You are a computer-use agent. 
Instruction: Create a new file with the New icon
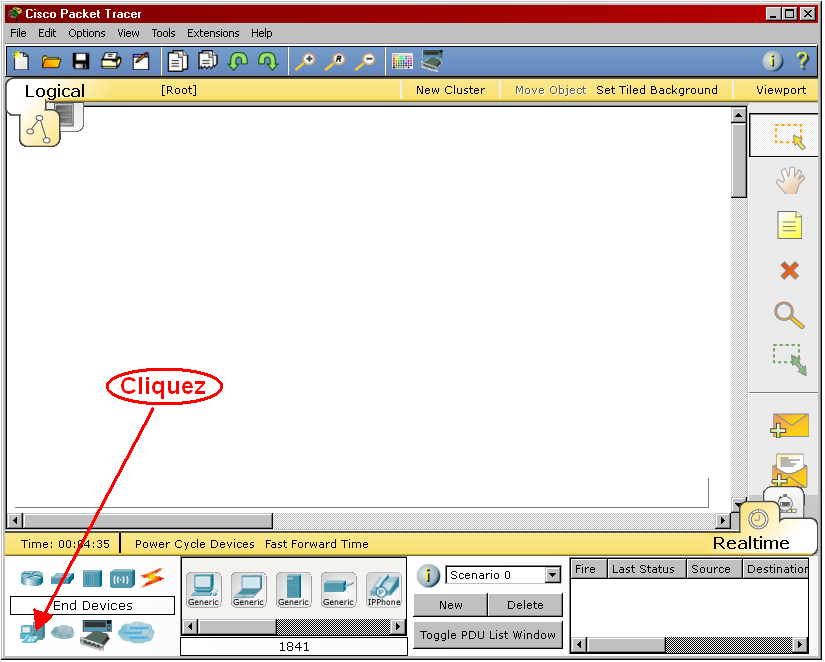[x=21, y=61]
